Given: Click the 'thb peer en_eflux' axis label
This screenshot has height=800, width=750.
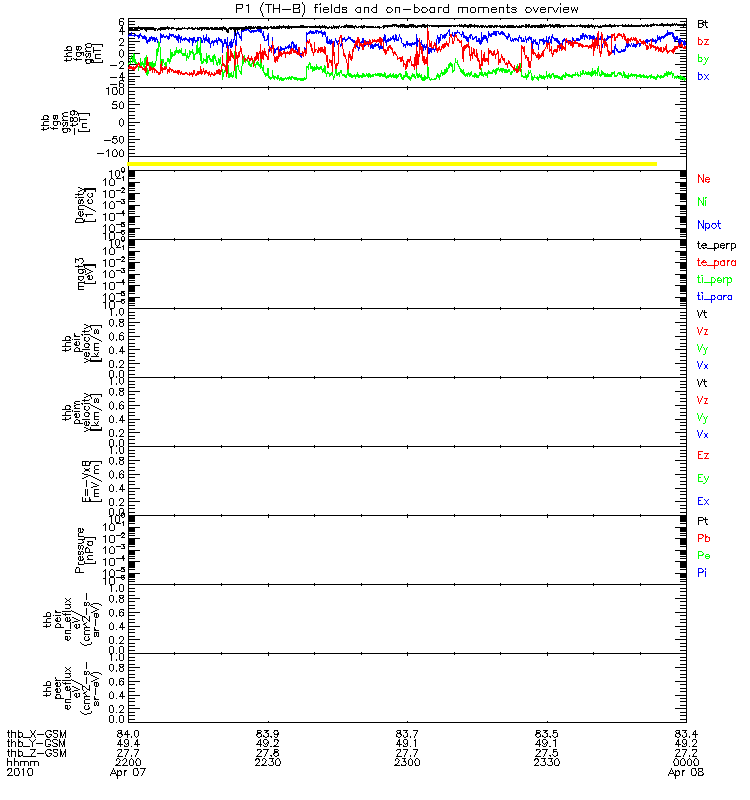Looking at the screenshot, I should (72, 688).
